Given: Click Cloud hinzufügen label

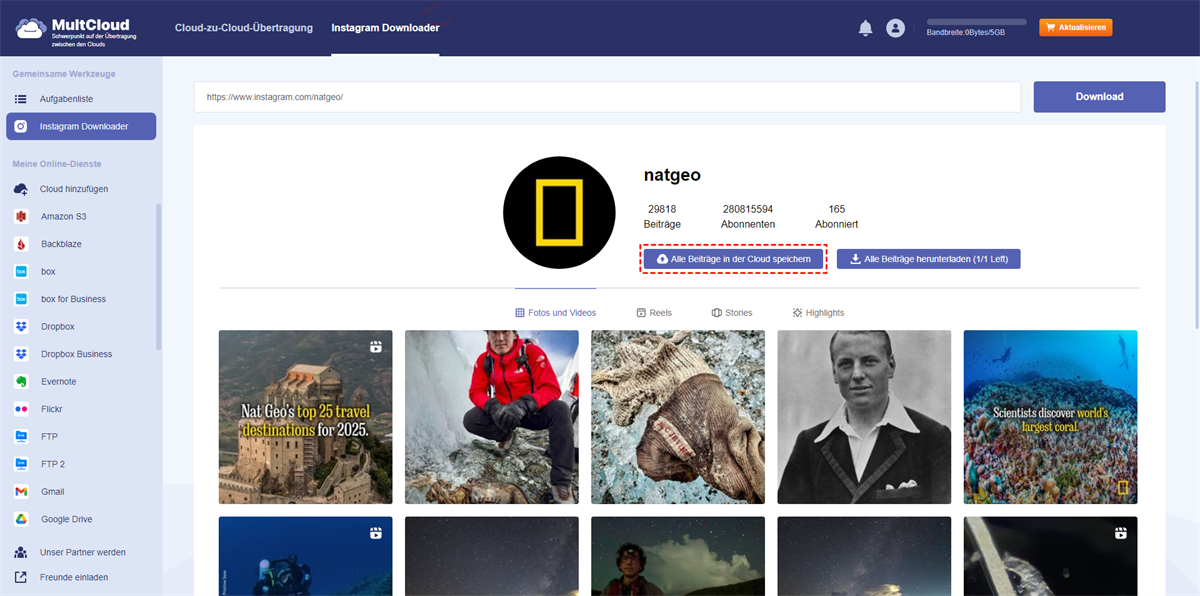Looking at the screenshot, I should [74, 189].
